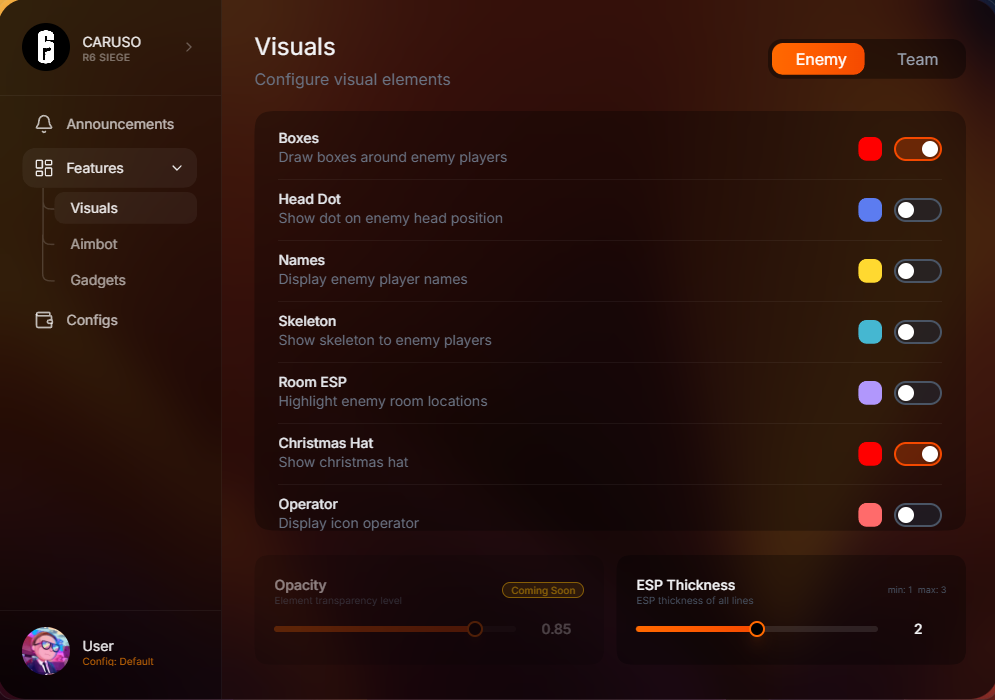The width and height of the screenshot is (995, 700).
Task: Click the ESP Thickness slider handle
Action: [756, 629]
